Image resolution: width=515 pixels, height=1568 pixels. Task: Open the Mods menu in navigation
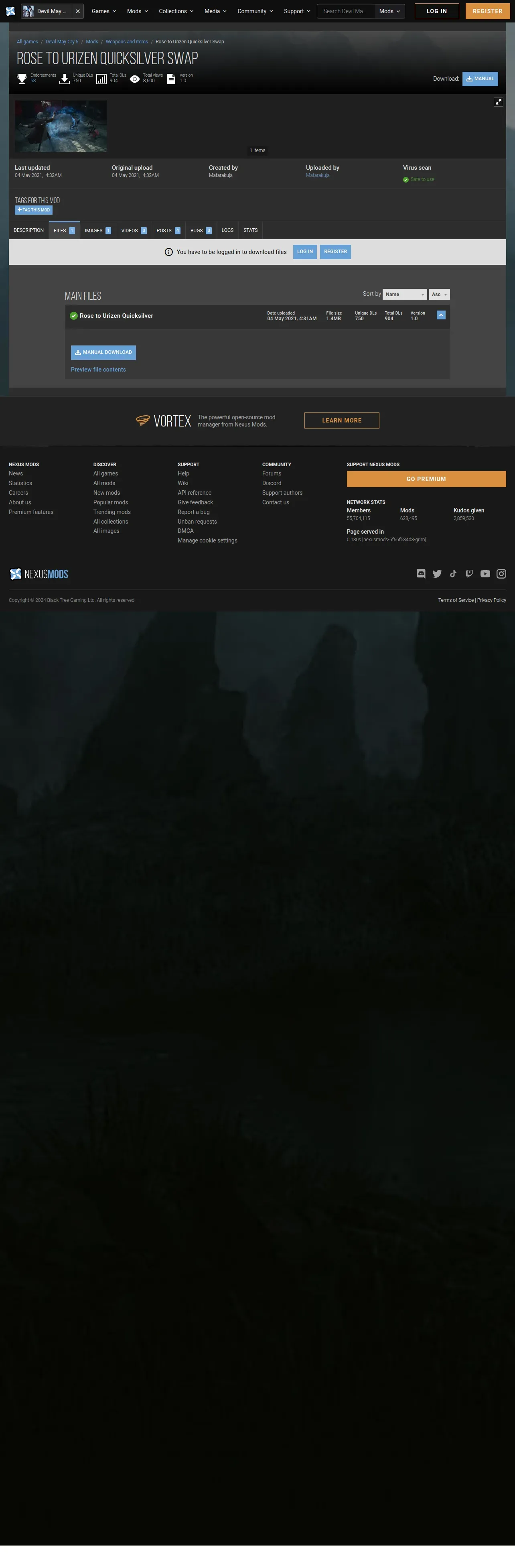coord(137,11)
